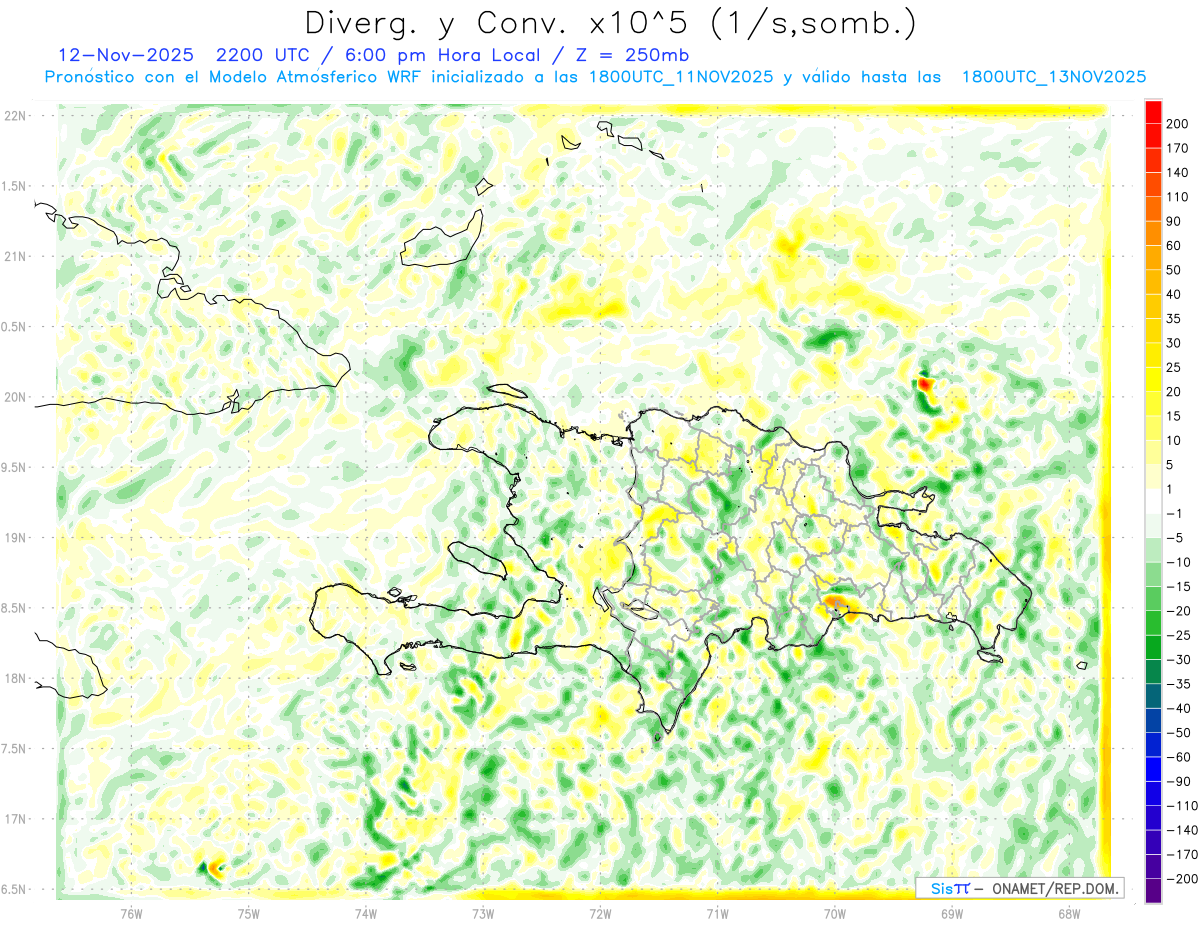Click the '22N' latitude axis label
The height and width of the screenshot is (927, 1200).
[15, 116]
